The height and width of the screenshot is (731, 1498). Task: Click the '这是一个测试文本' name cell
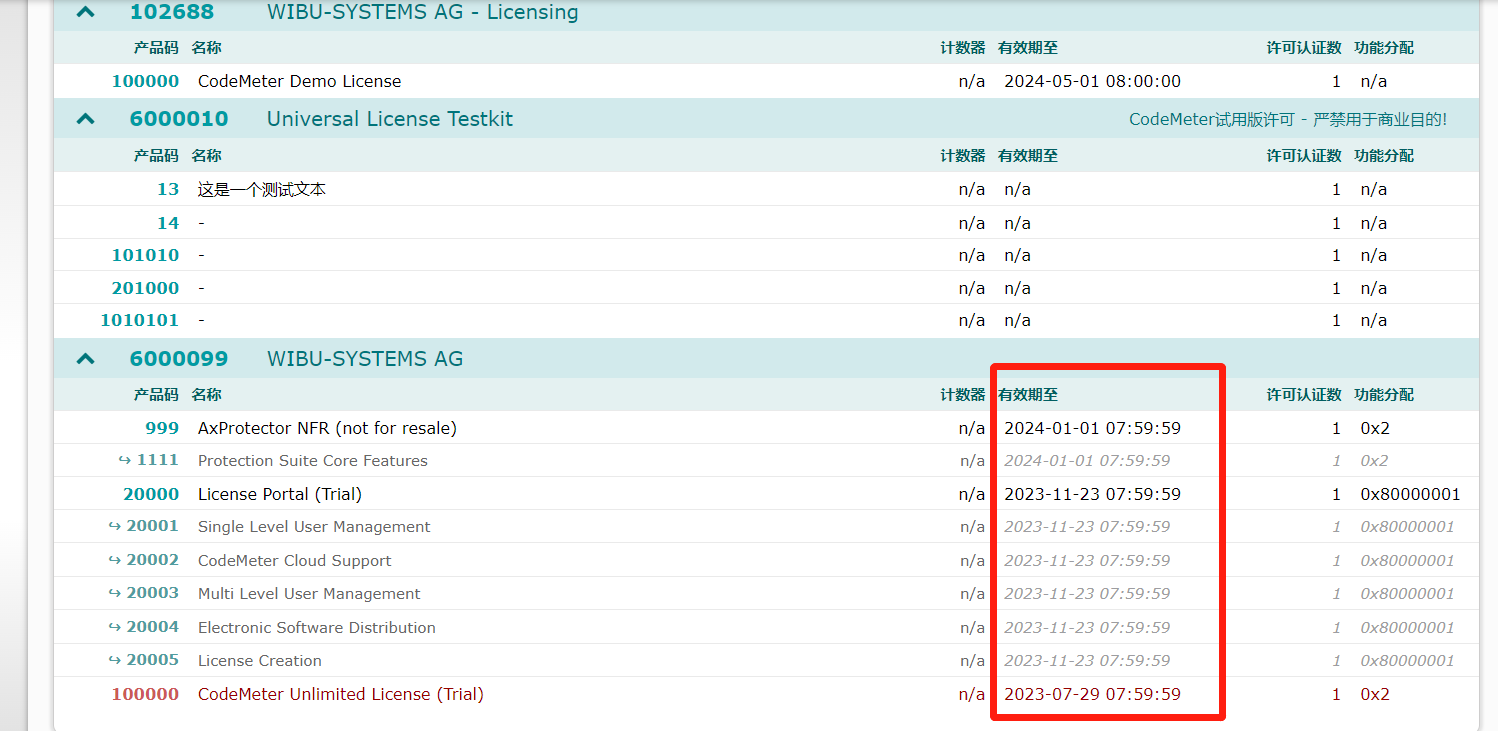[x=262, y=189]
